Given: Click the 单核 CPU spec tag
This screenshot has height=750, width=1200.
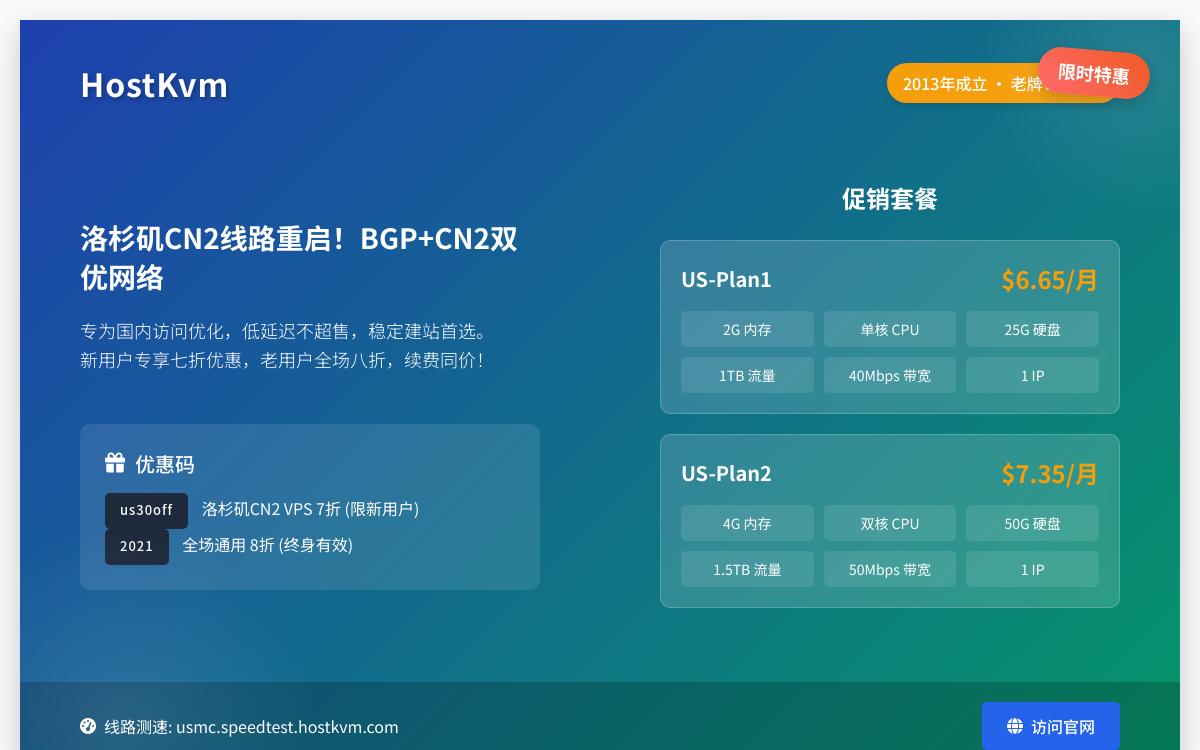Looking at the screenshot, I should (890, 329).
